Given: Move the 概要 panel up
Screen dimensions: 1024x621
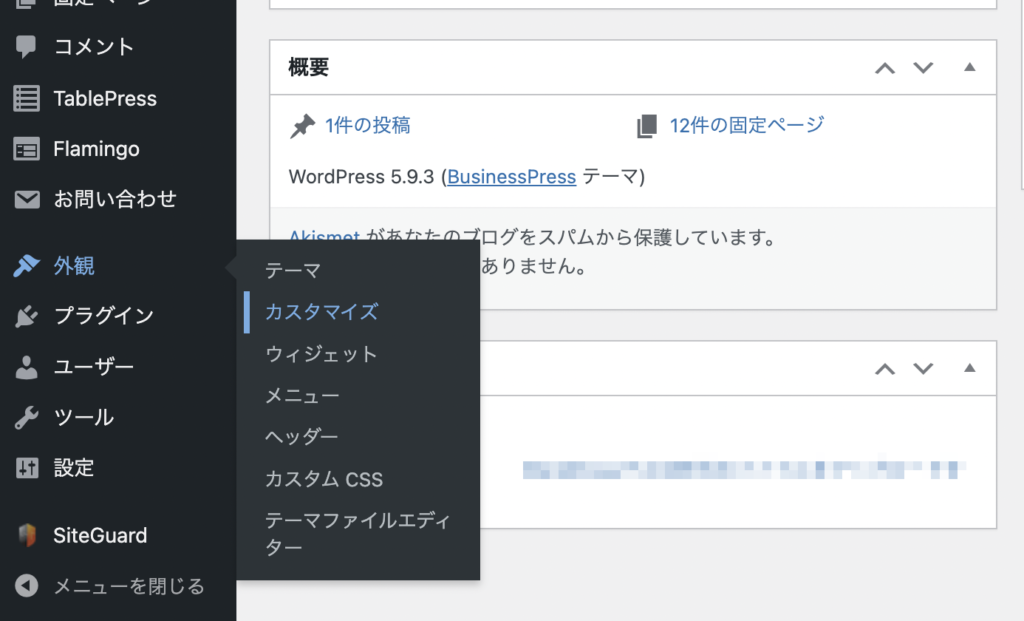Looking at the screenshot, I should 885,68.
